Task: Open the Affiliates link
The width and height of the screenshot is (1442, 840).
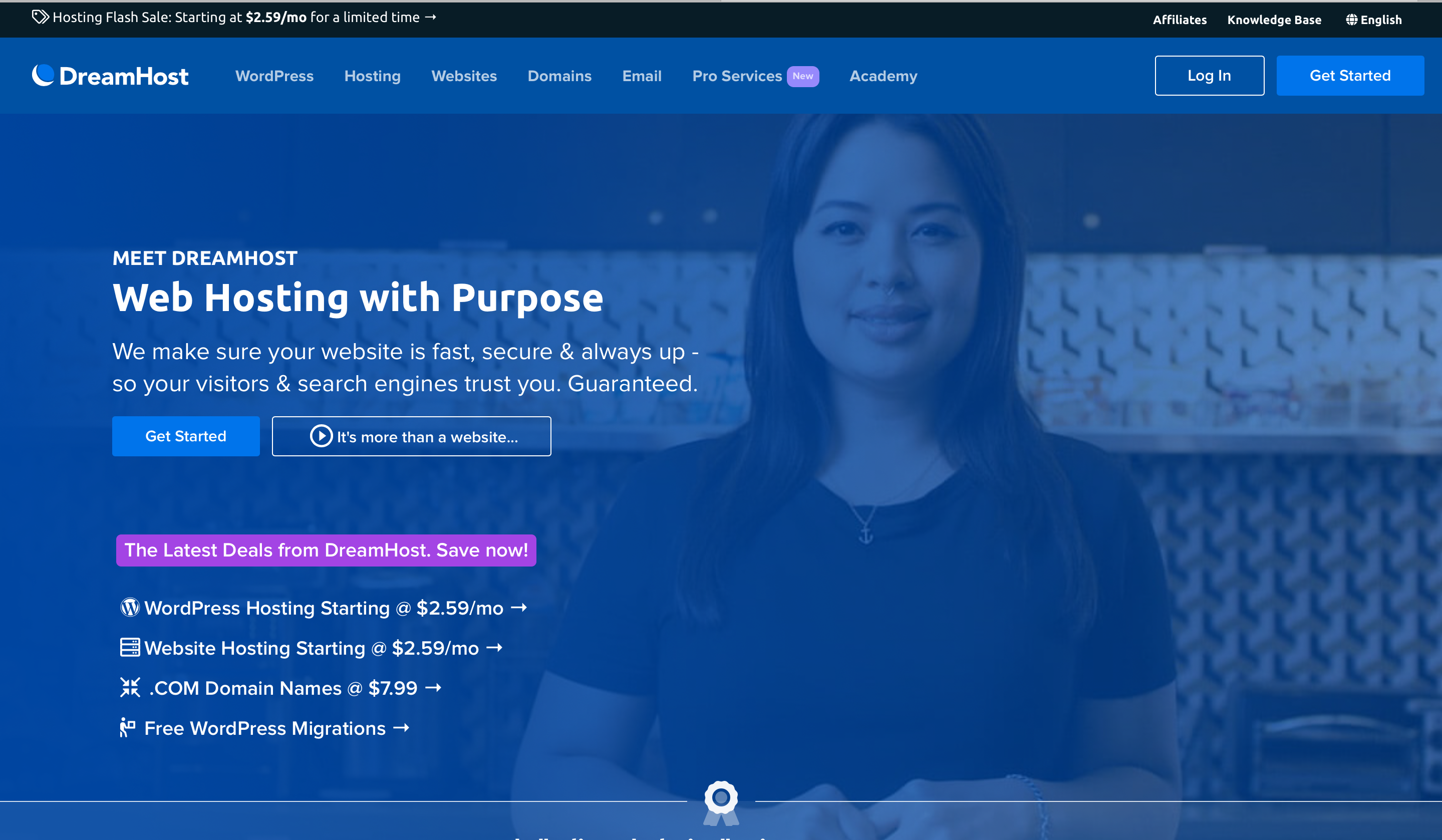Action: pyautogui.click(x=1180, y=20)
